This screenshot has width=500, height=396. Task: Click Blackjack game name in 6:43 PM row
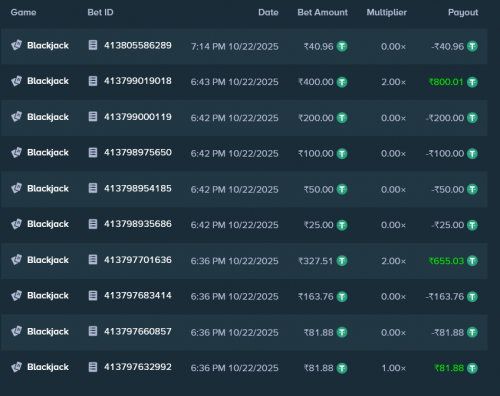tap(48, 81)
